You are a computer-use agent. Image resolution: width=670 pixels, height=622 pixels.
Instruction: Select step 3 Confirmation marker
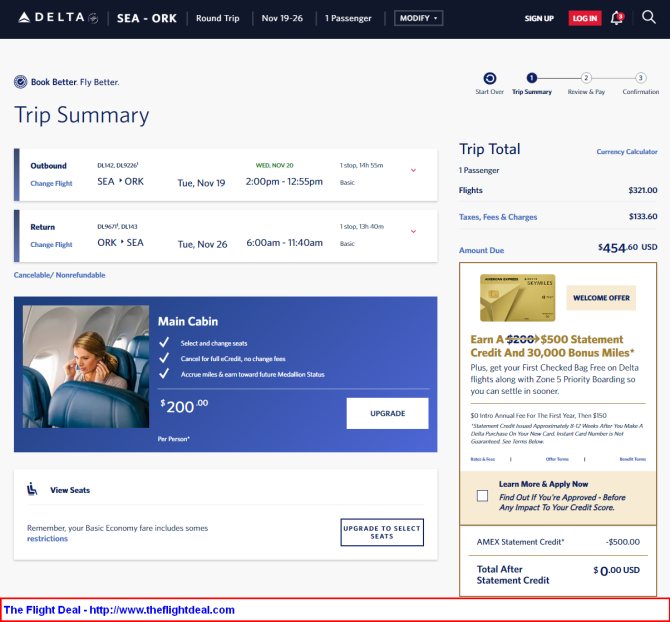click(640, 78)
